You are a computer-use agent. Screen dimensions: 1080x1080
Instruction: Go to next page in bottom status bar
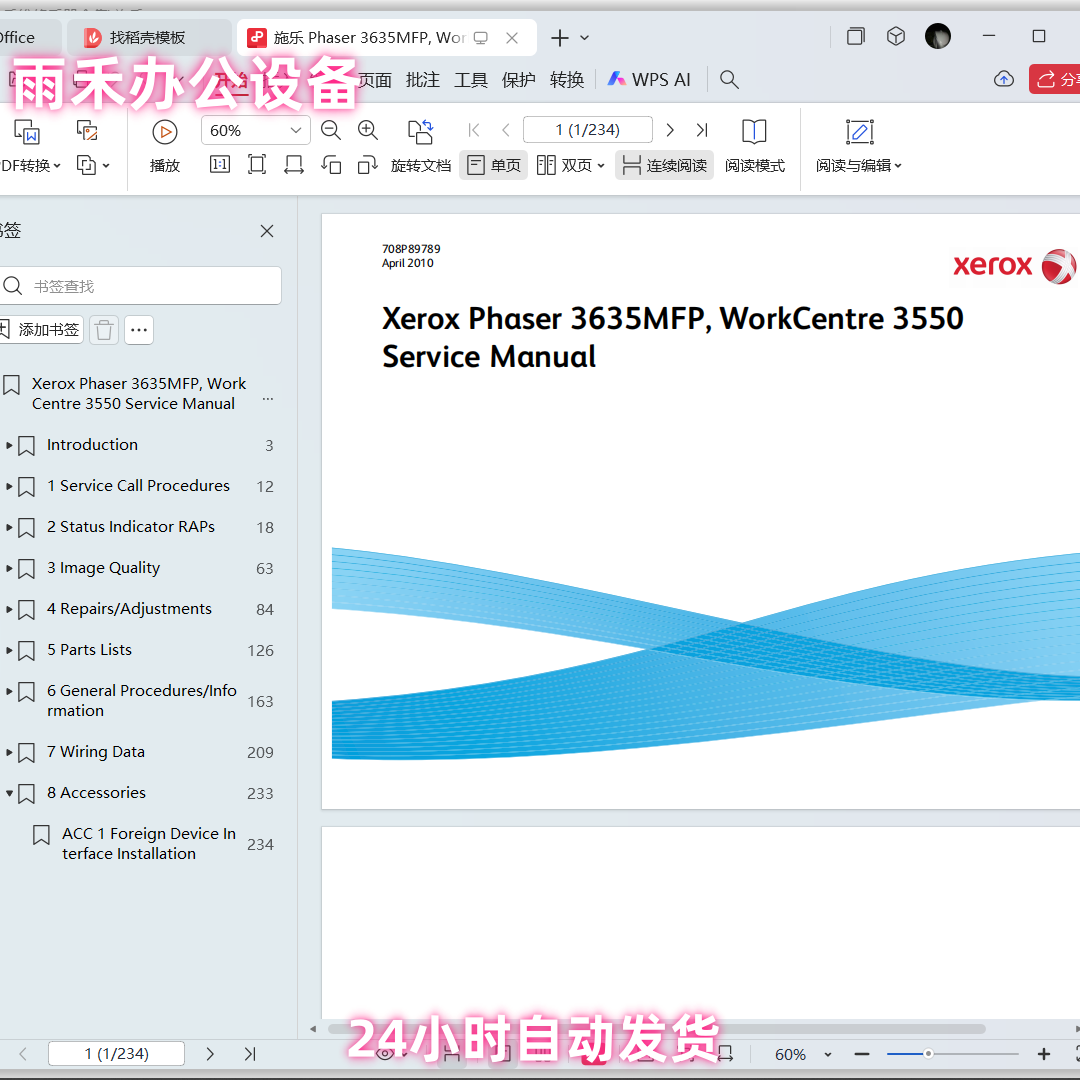point(210,1054)
